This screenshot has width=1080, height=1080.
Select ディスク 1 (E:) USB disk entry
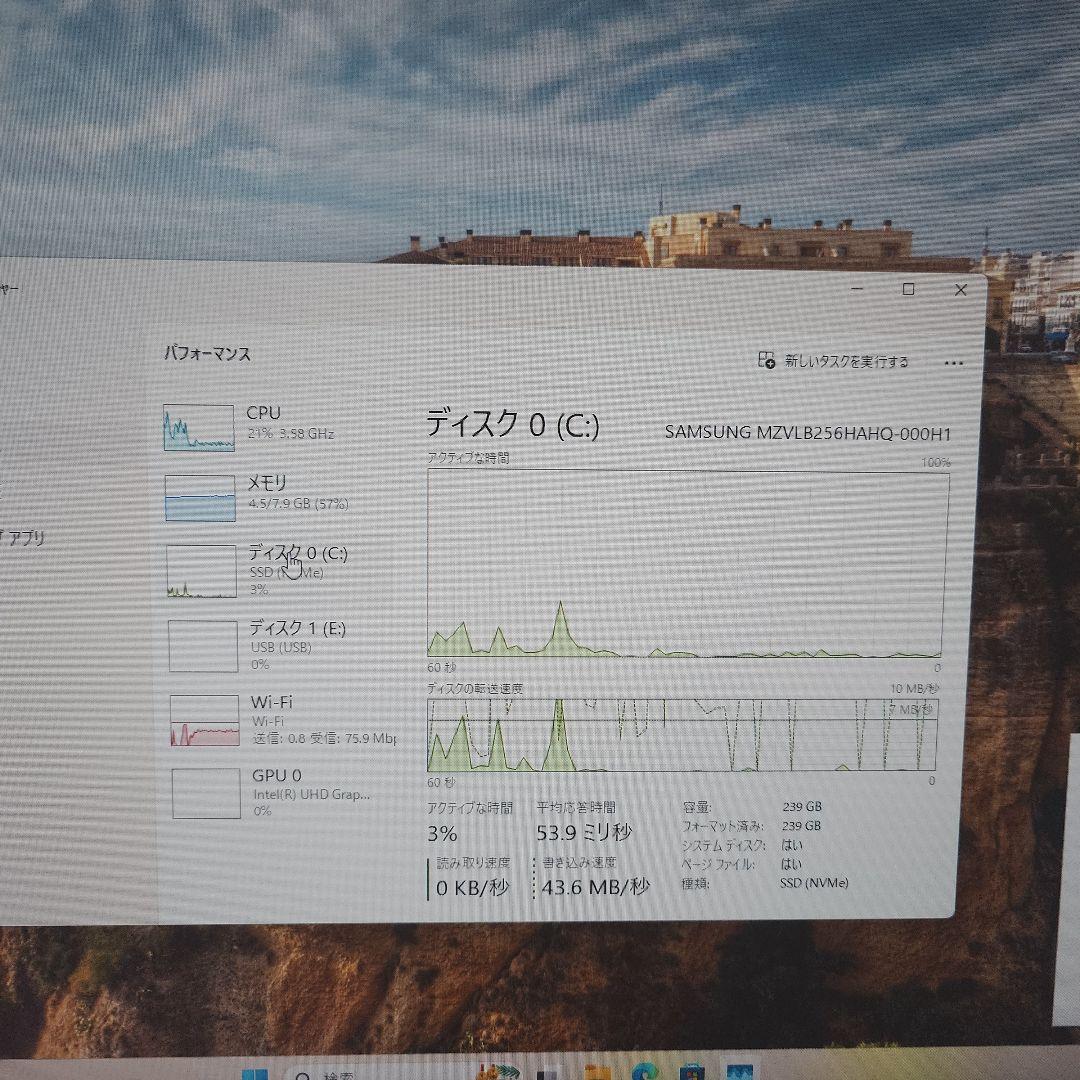click(x=297, y=630)
